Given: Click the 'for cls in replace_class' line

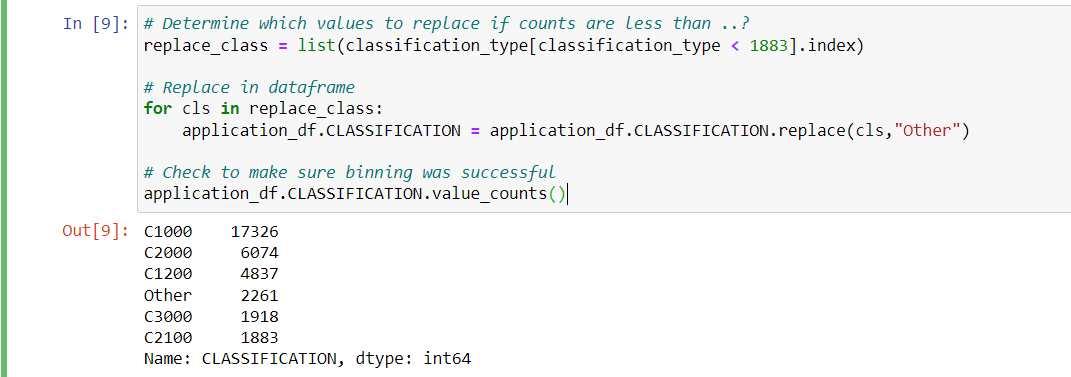Looking at the screenshot, I should [x=264, y=109].
